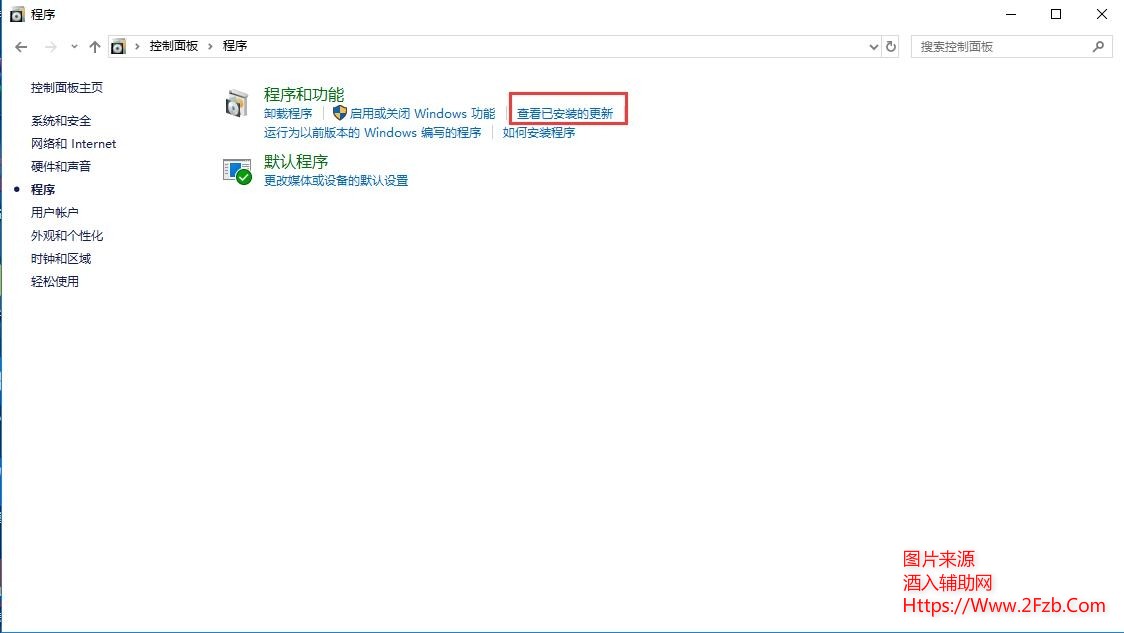Click the window icon in title bar

(x=17, y=14)
